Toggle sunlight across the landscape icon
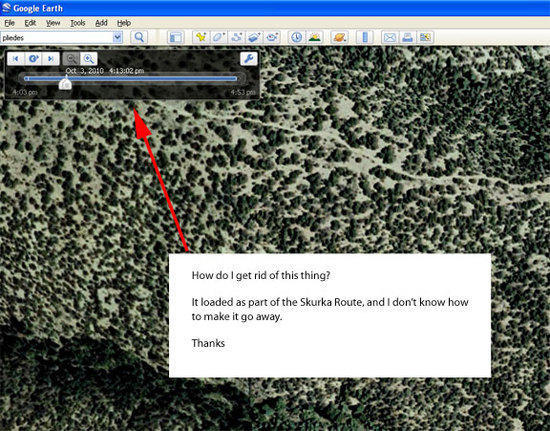Screen dimensions: 550x431 315,37
